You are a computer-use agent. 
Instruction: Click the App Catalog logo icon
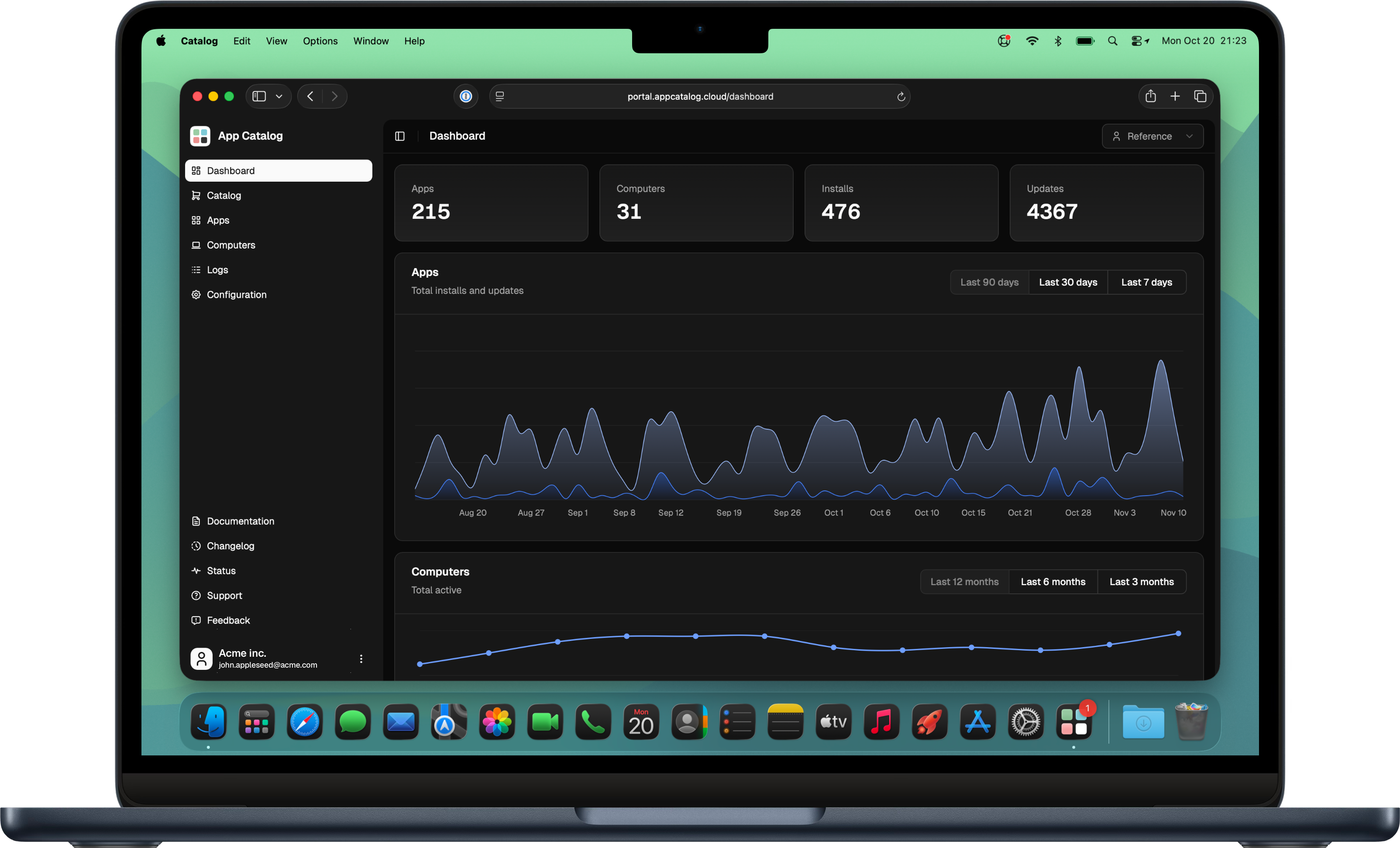pyautogui.click(x=200, y=136)
